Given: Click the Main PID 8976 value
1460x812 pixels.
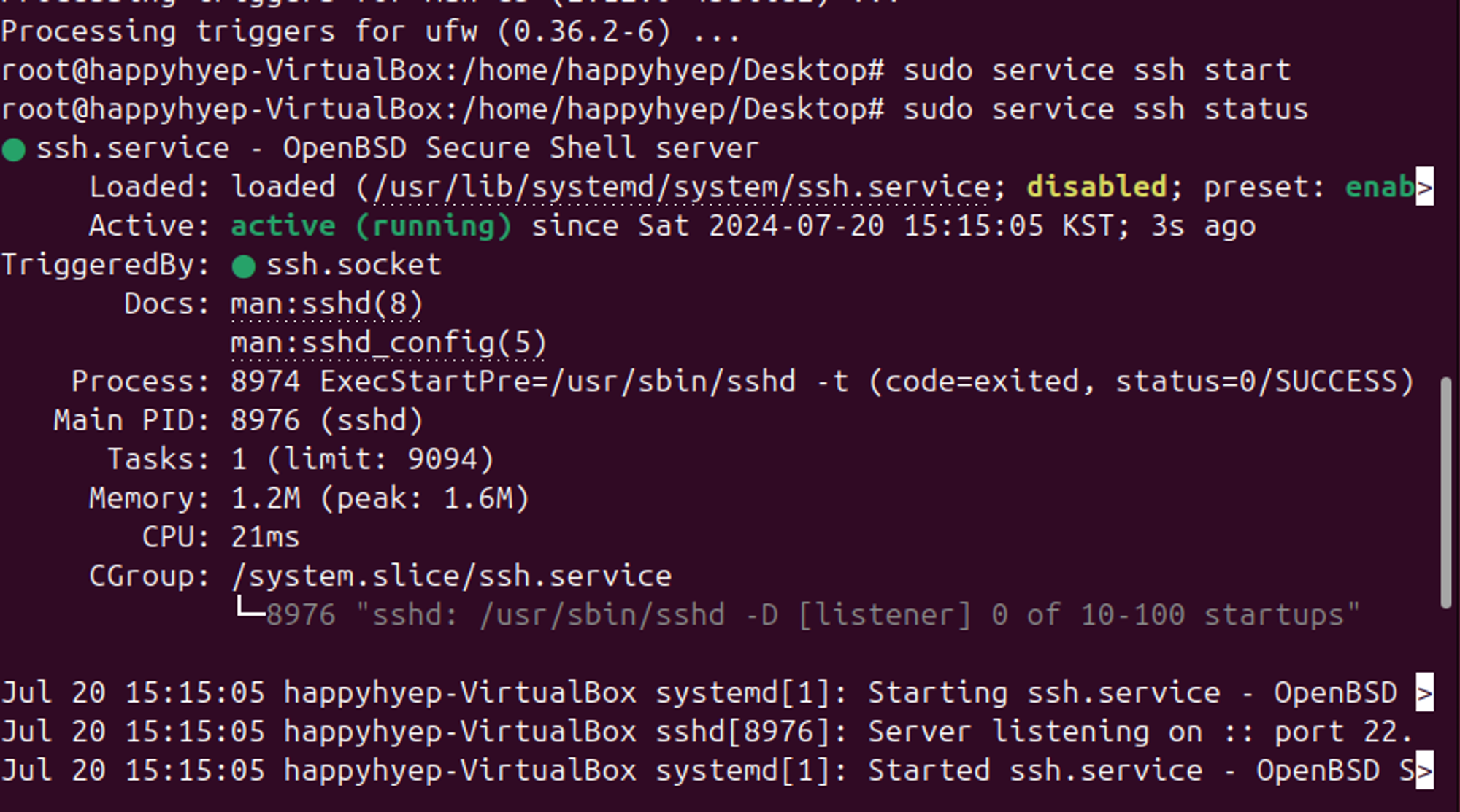Looking at the screenshot, I should (x=326, y=420).
